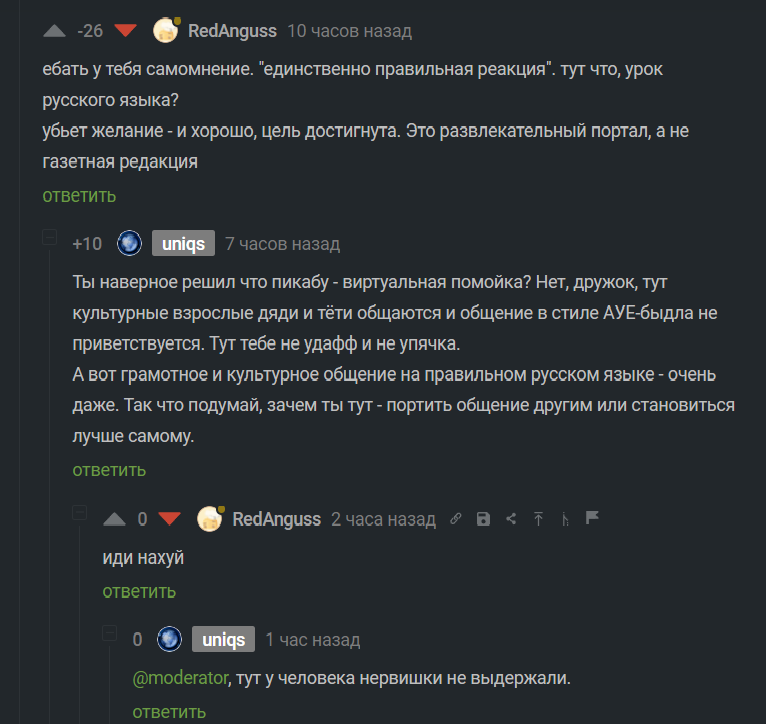Save the "иди нахуй" comment
Viewport: 766px width, 724px height.
[484, 519]
